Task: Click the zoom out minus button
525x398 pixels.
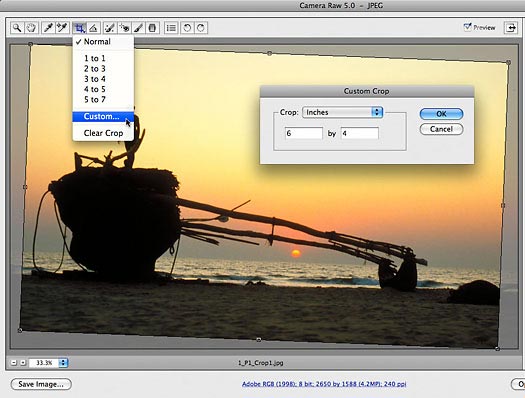Action: click(x=14, y=363)
